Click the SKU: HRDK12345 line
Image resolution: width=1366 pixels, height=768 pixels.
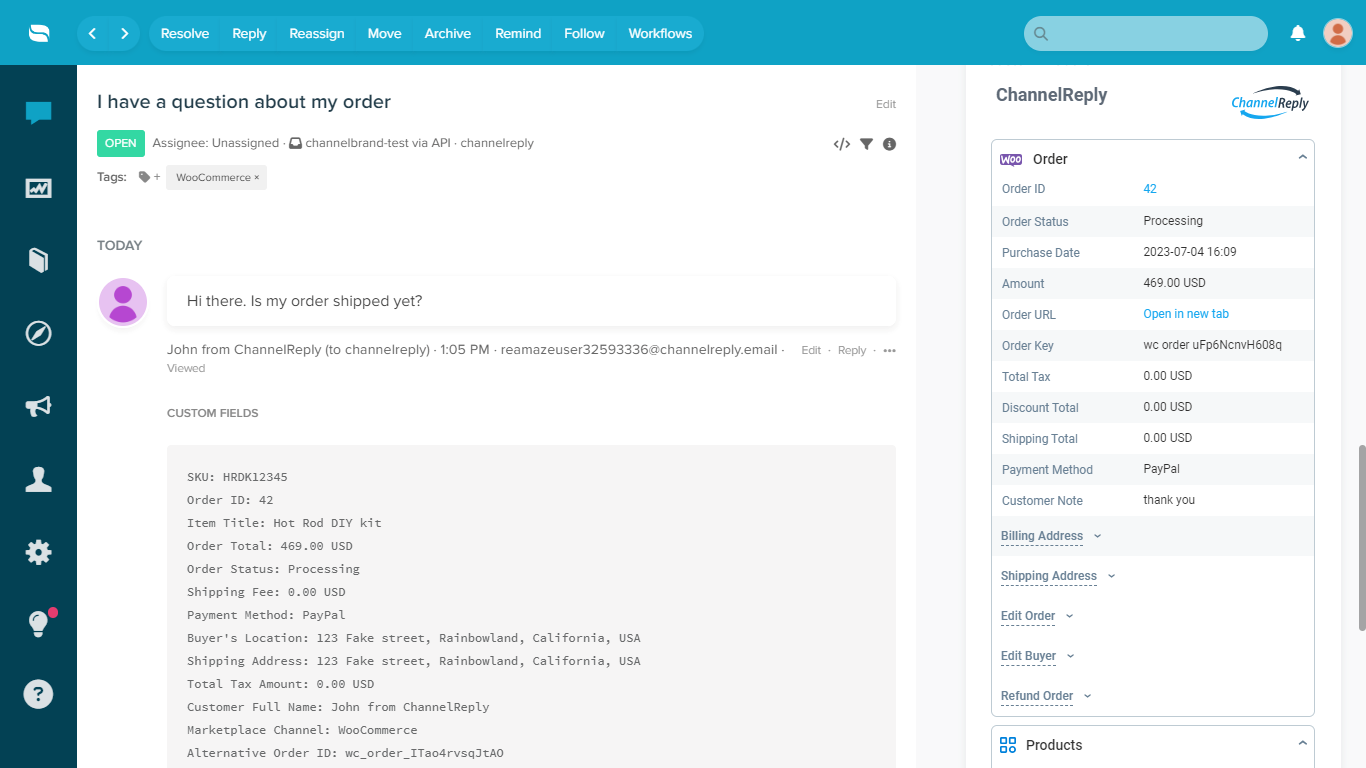tap(237, 477)
